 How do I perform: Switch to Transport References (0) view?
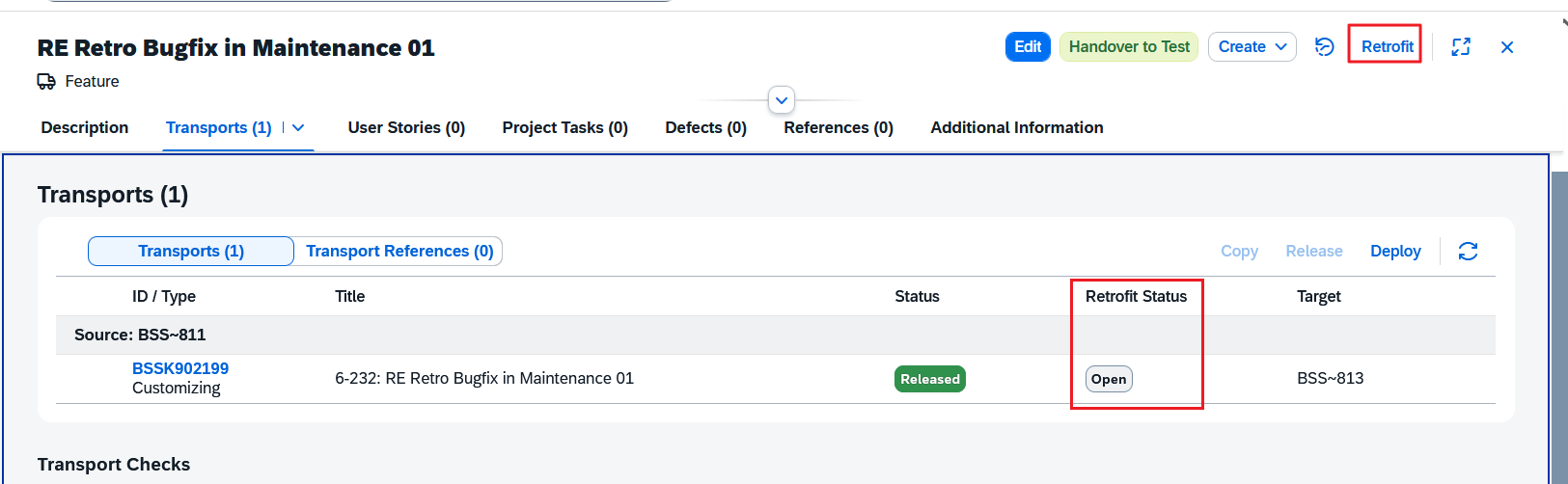pos(399,251)
